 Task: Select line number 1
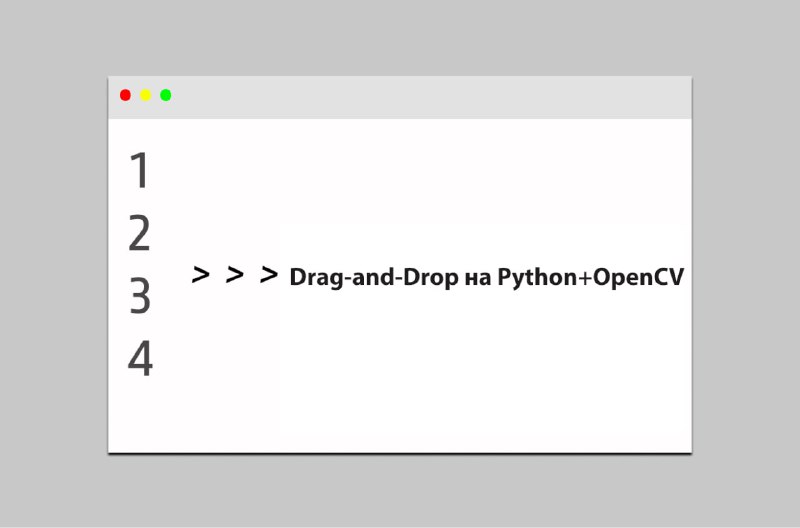(139, 170)
